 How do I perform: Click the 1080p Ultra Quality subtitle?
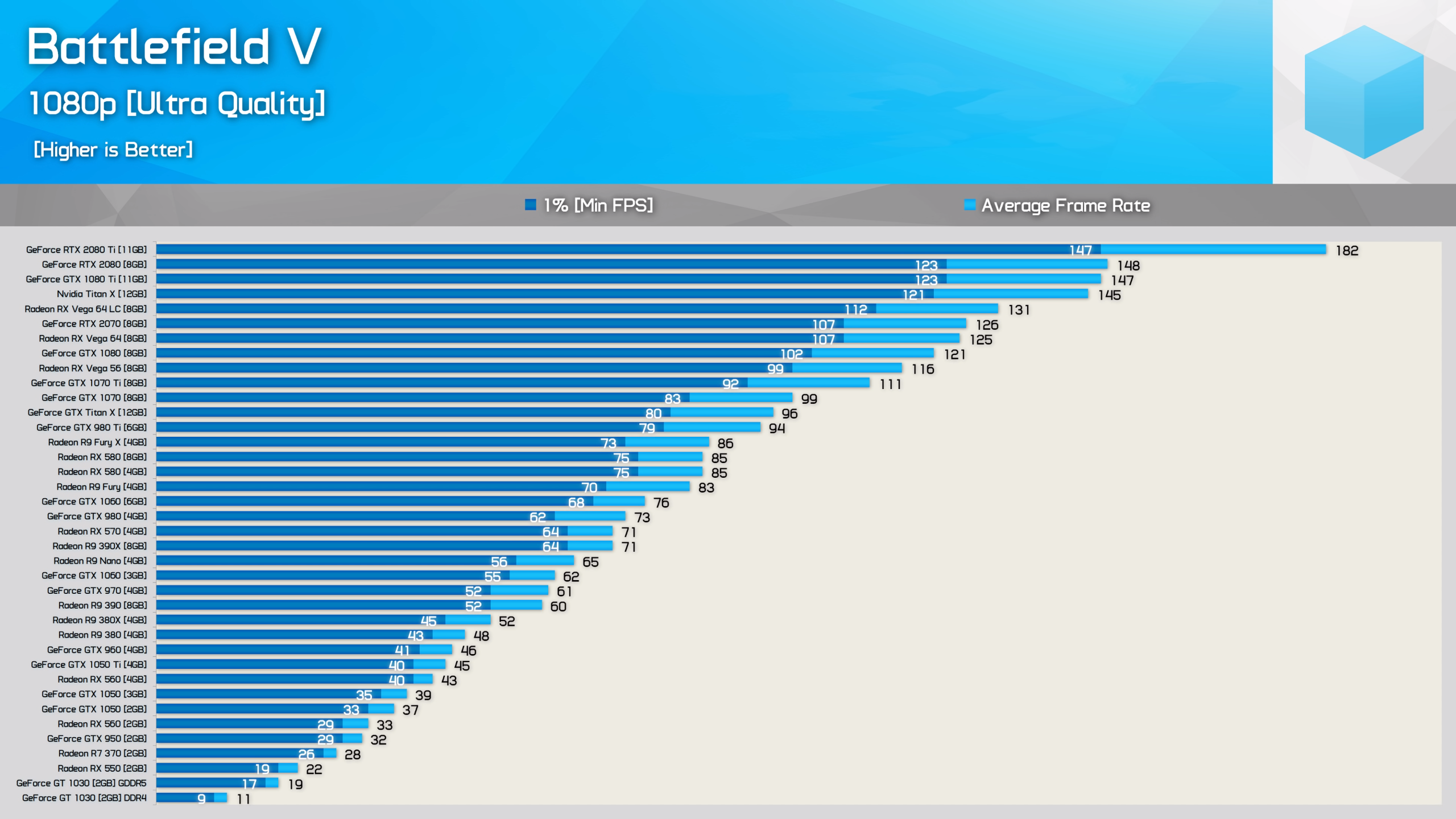(x=177, y=104)
